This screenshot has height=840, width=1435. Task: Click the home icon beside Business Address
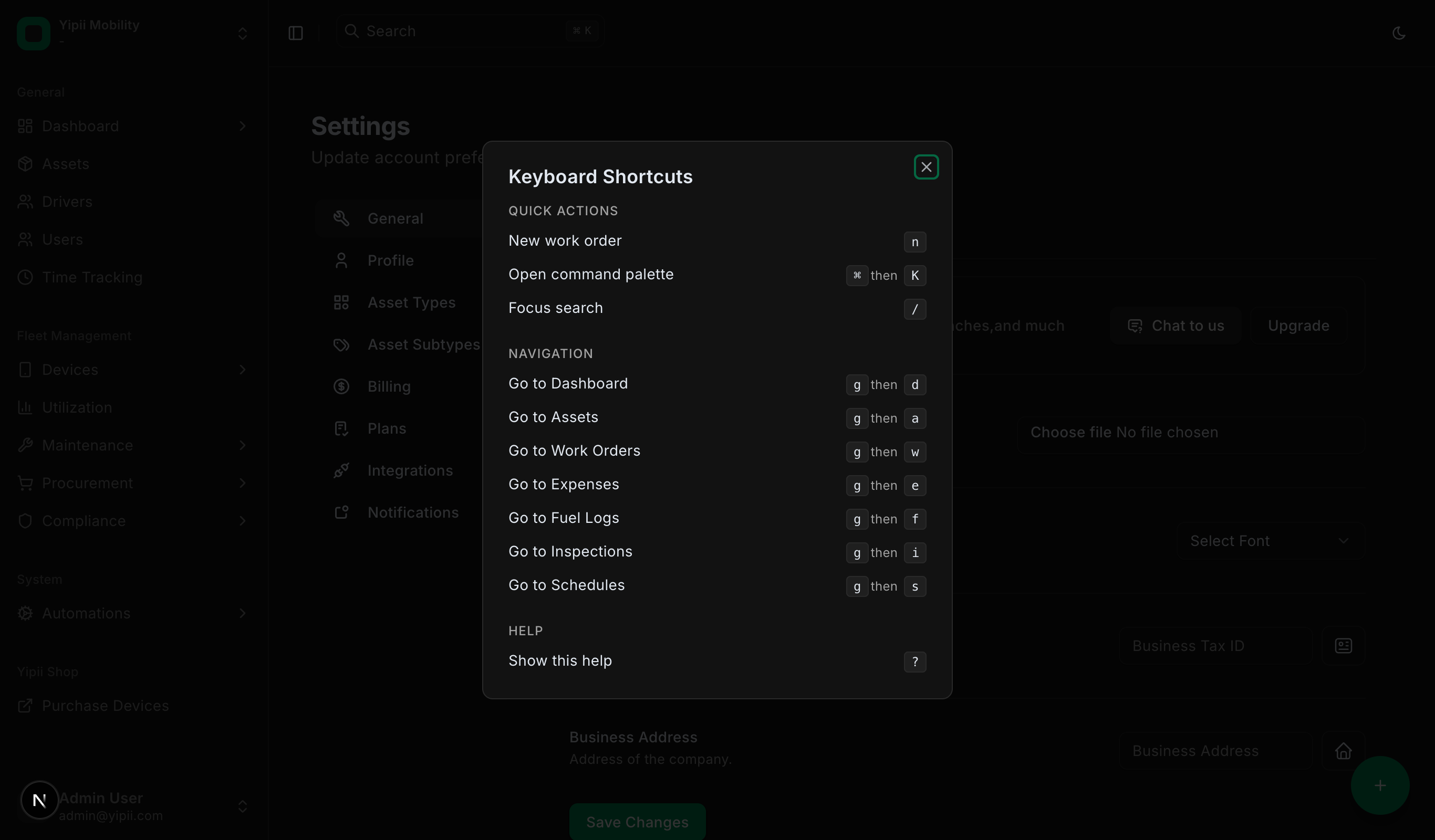(1343, 751)
